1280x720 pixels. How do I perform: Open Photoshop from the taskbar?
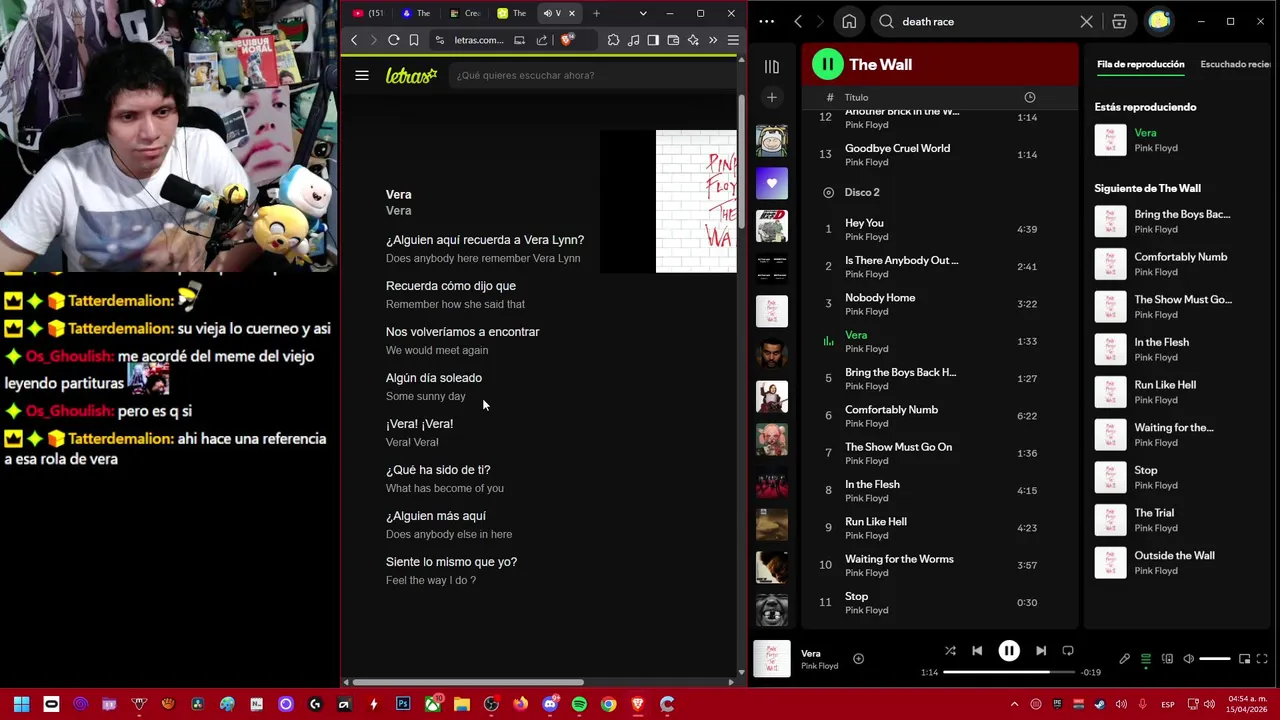pos(403,705)
